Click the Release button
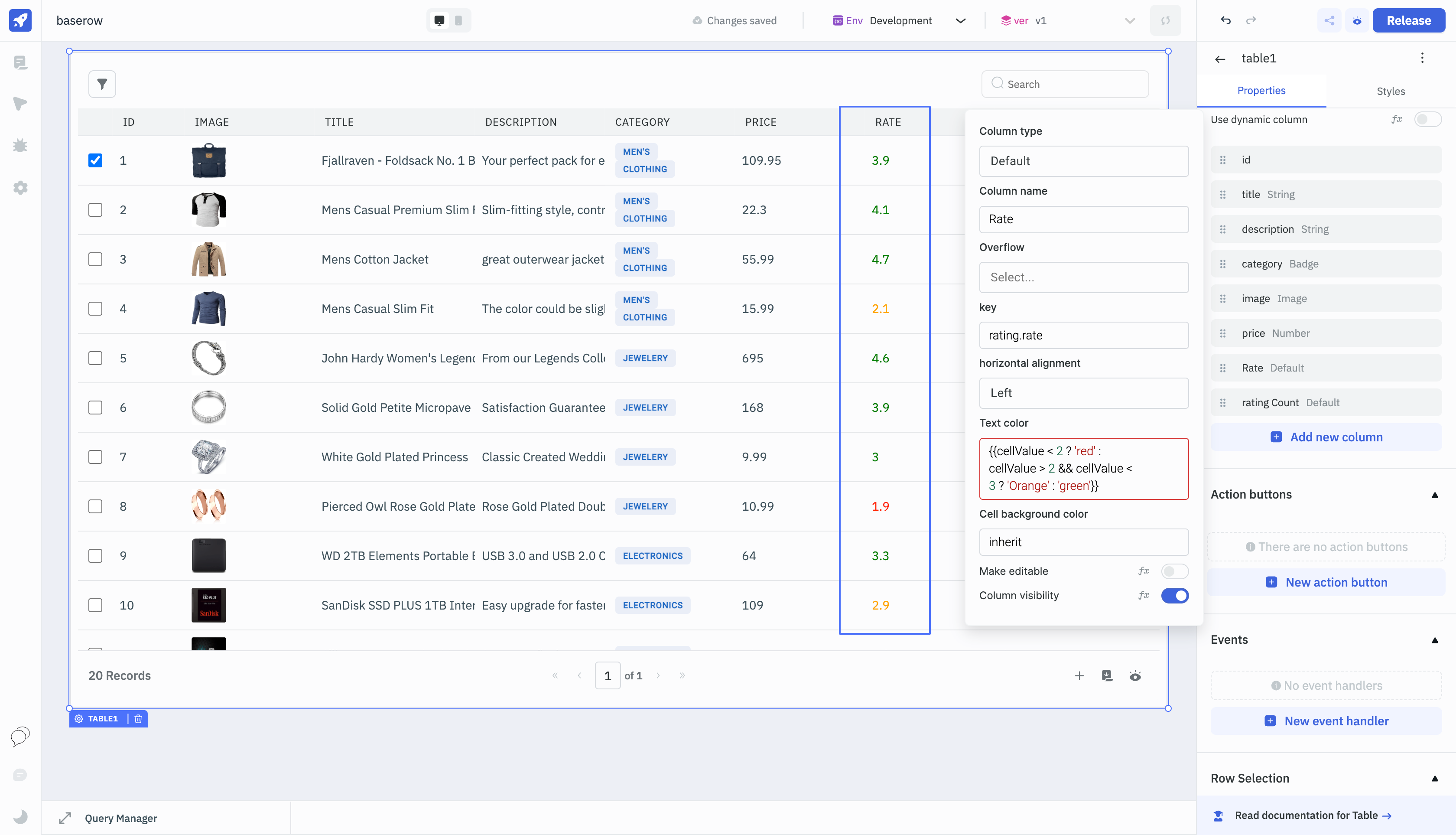Image resolution: width=1456 pixels, height=835 pixels. coord(1408,21)
